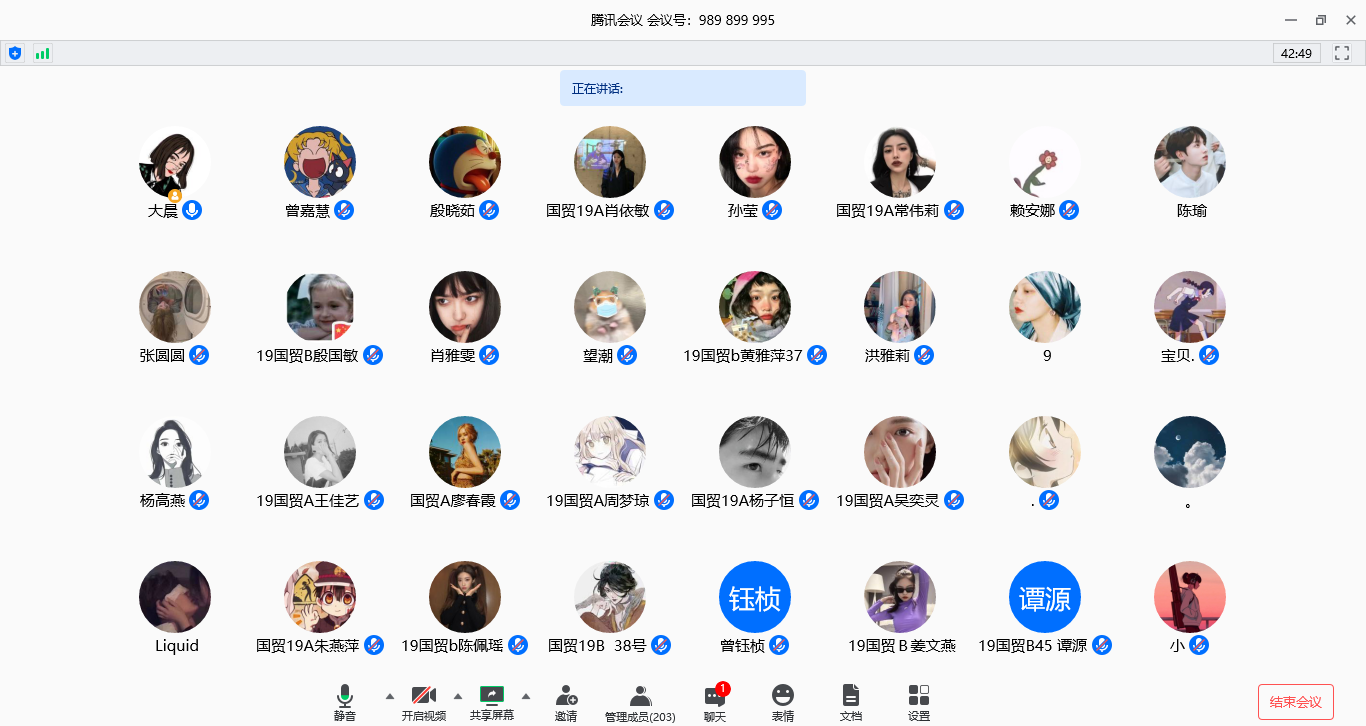Image resolution: width=1366 pixels, height=726 pixels.
Task: Click the red 结束会议 end meeting button
Action: [1295, 702]
